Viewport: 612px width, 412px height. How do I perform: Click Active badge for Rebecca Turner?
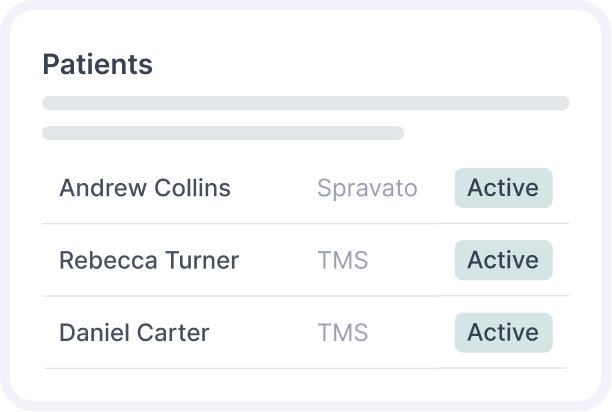pos(503,260)
